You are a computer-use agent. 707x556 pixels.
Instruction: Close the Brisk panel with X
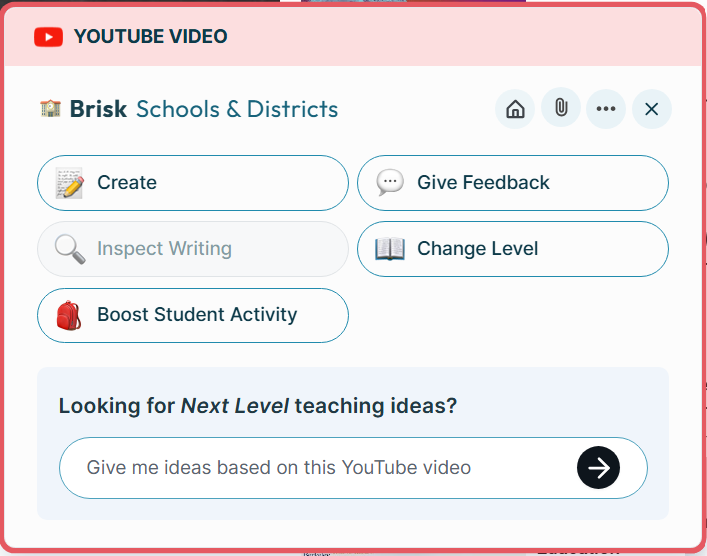(x=652, y=109)
